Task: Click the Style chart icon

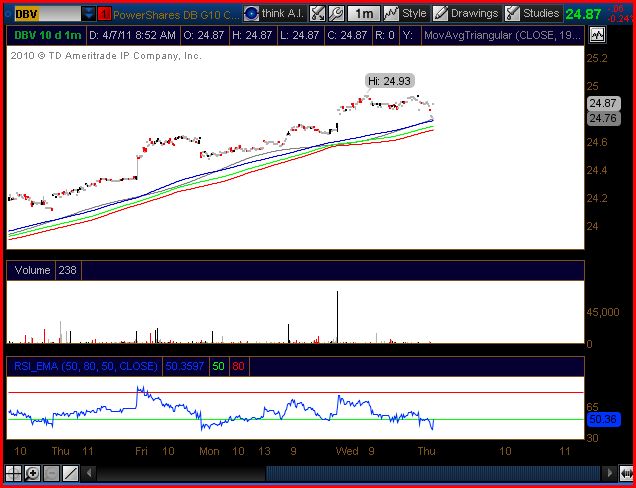Action: 391,14
